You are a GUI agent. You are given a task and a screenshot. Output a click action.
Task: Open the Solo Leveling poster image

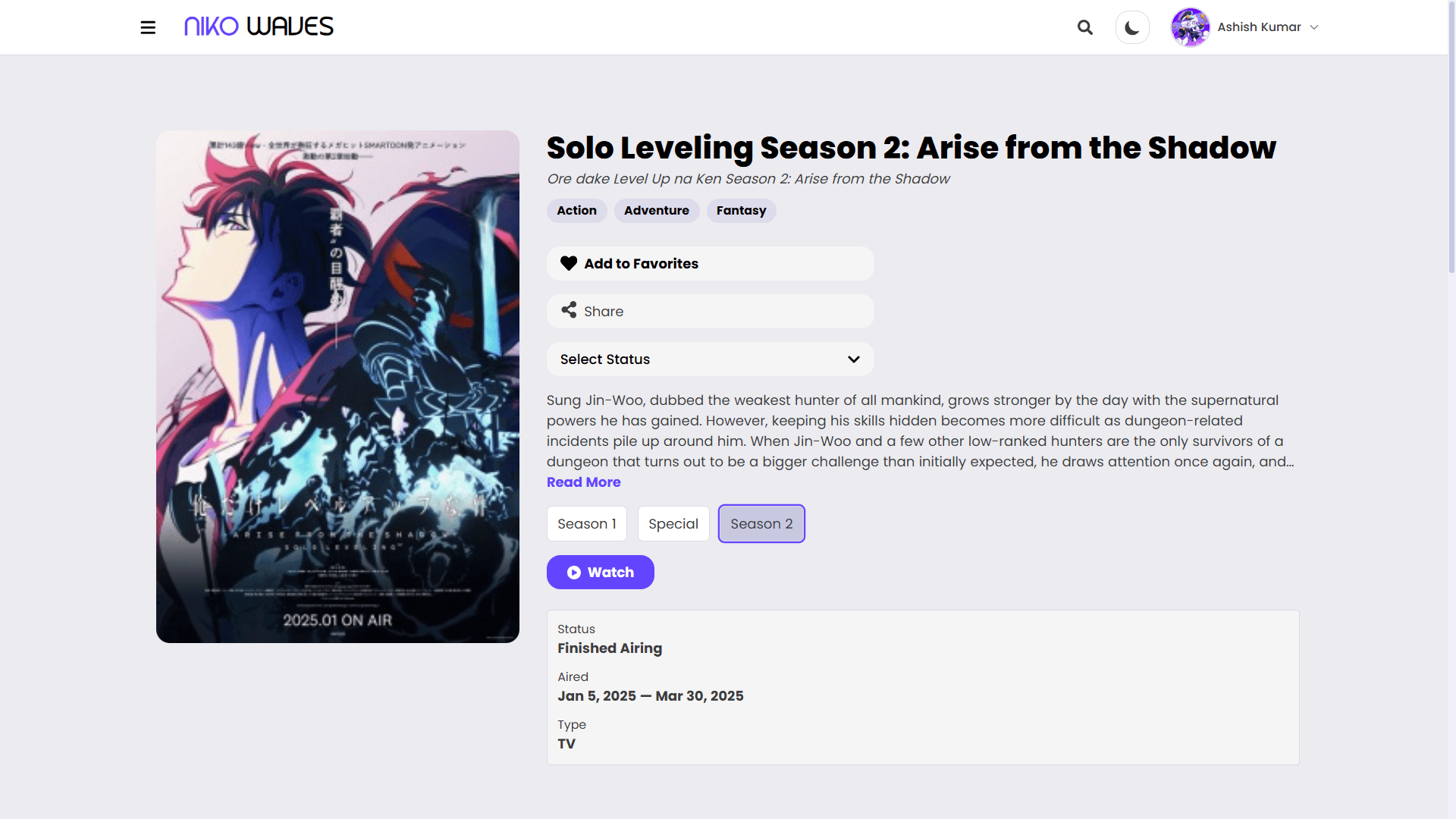337,387
